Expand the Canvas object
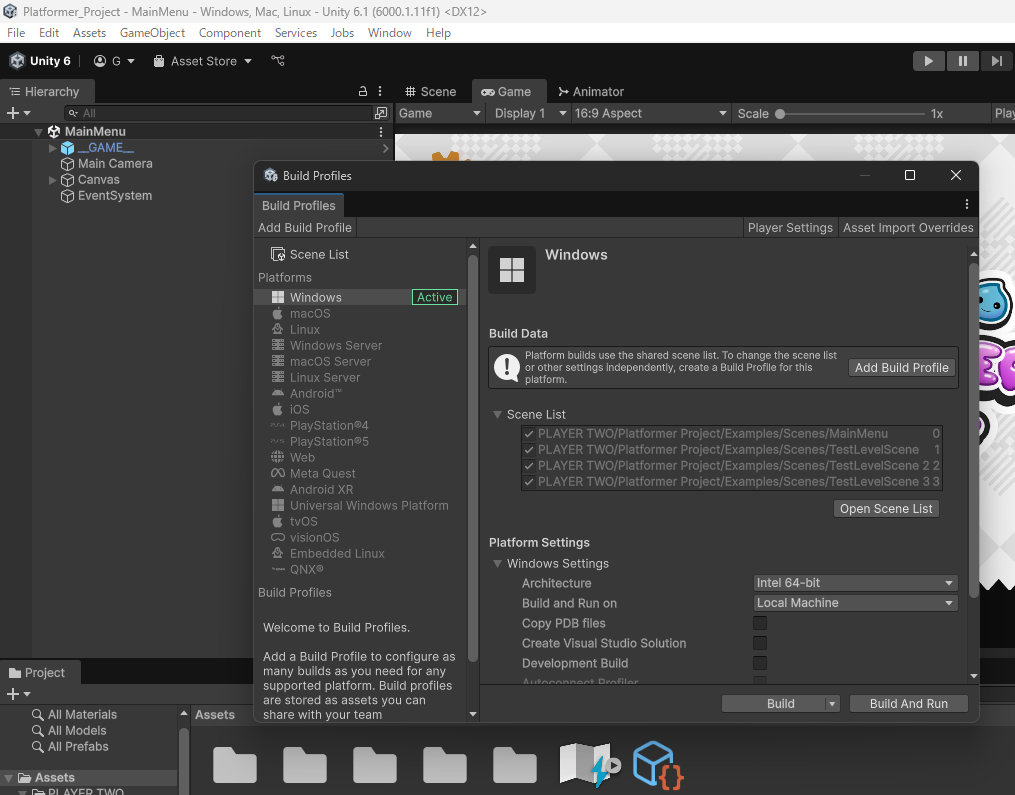The width and height of the screenshot is (1015, 795). pyautogui.click(x=52, y=180)
